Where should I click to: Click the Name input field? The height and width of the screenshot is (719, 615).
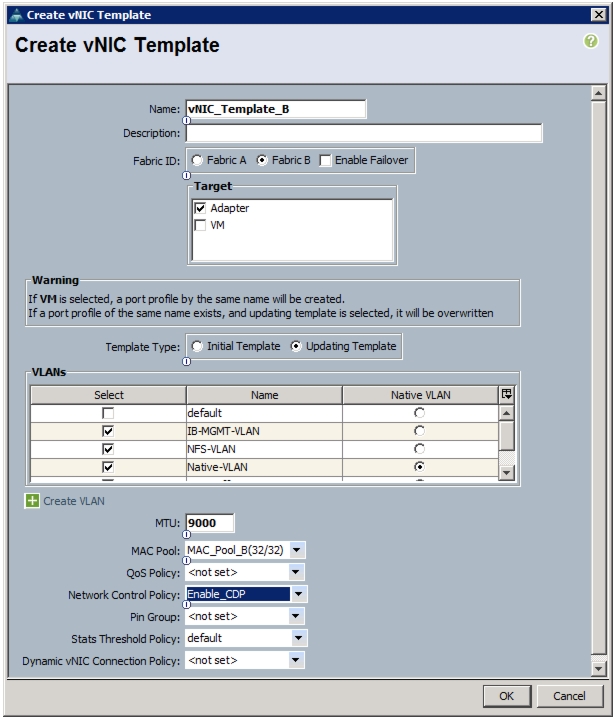[x=276, y=109]
